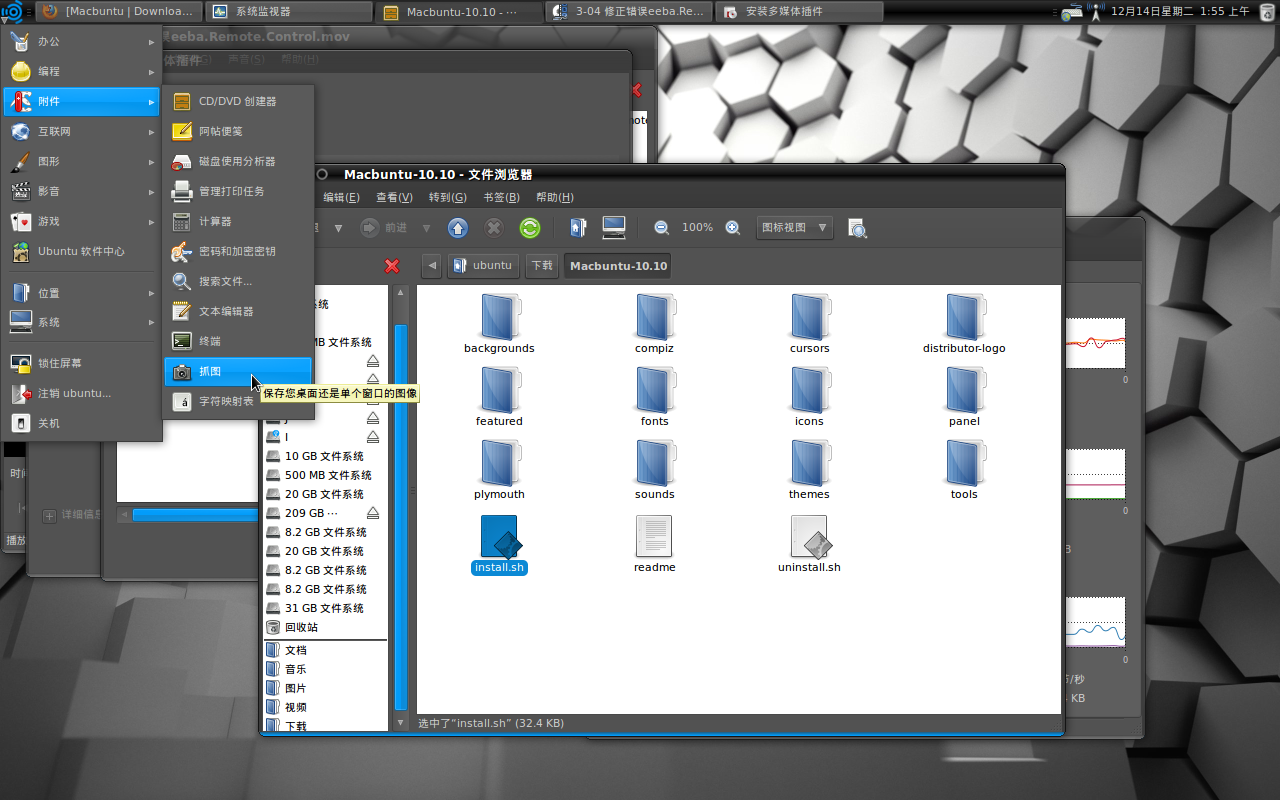Open 密码和加密密钥 passwords and keys
This screenshot has width=1280, height=800.
pyautogui.click(x=238, y=251)
